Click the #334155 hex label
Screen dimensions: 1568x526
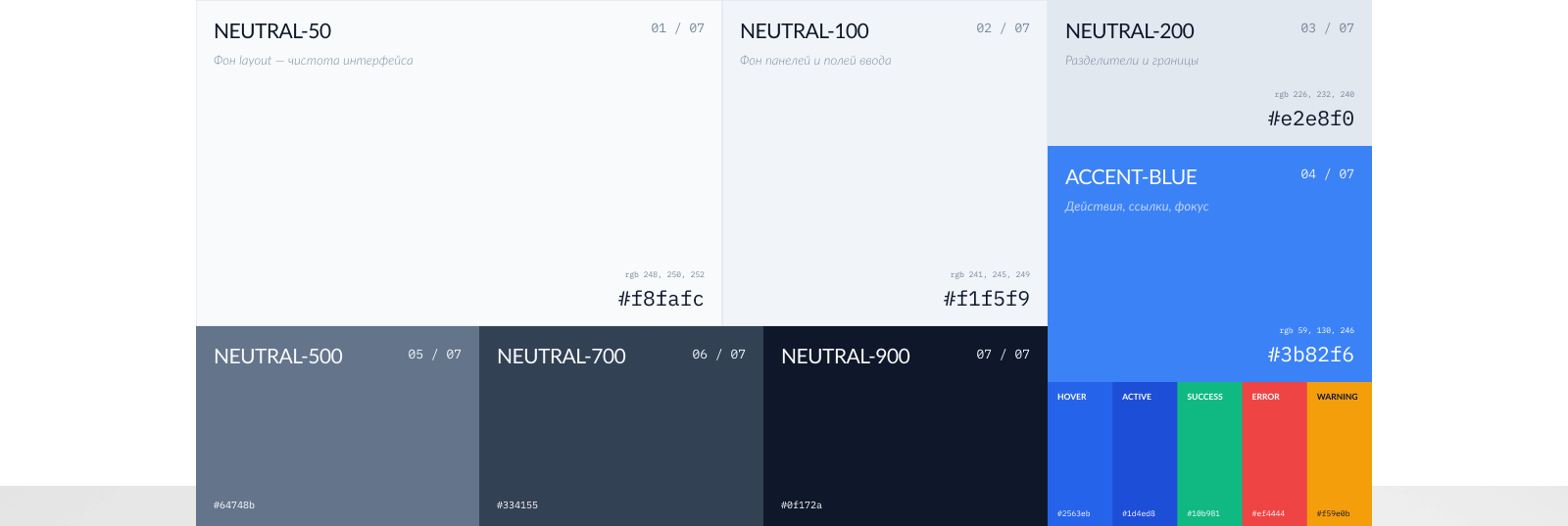tap(517, 505)
